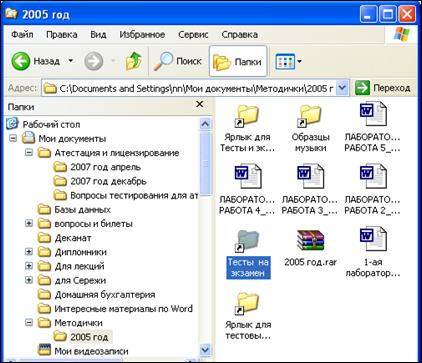Select the Образцы музыки shortcut folder

310,116
